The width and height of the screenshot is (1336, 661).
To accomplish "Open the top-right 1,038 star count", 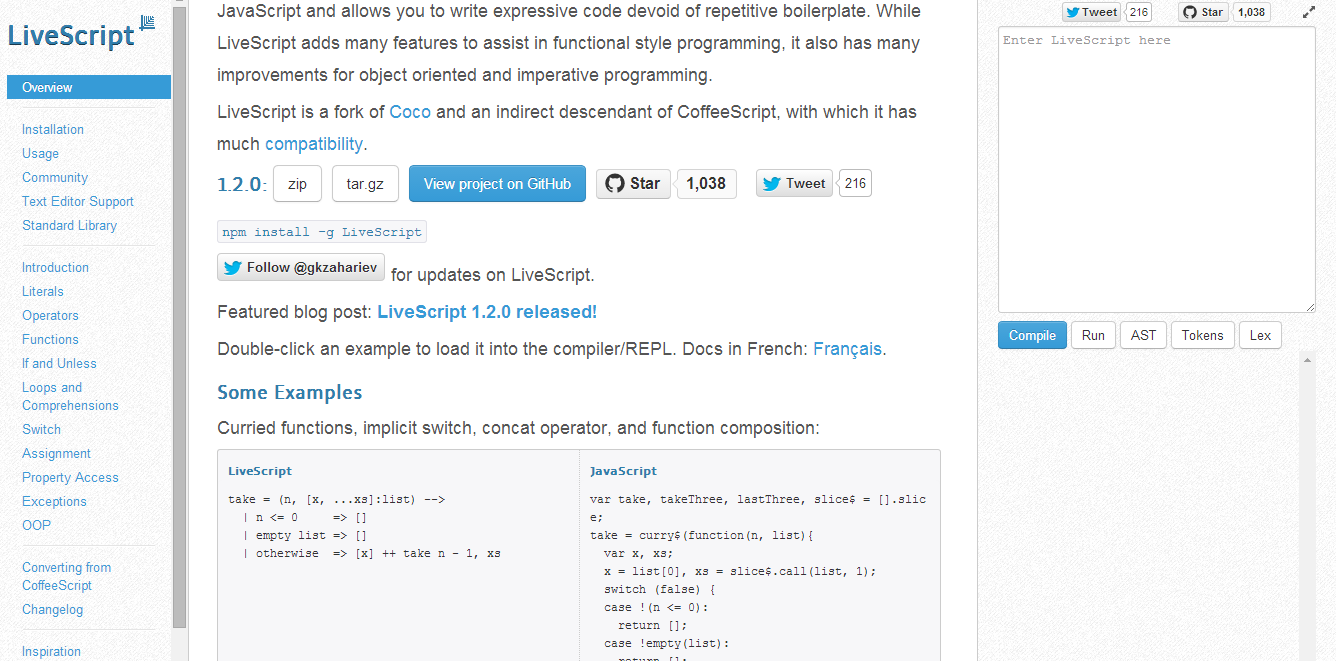I will point(1251,12).
